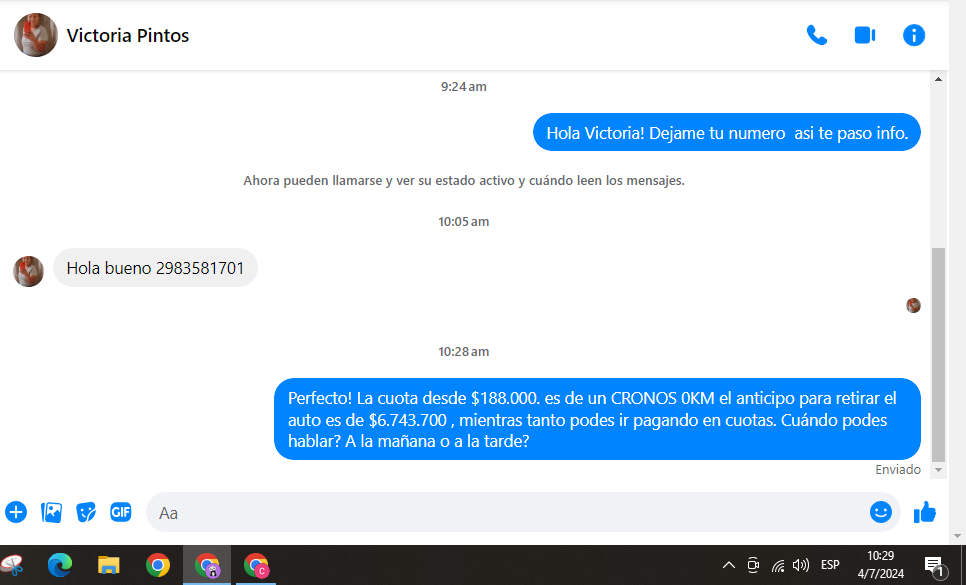
Task: Open more actions plus button
Action: point(16,512)
